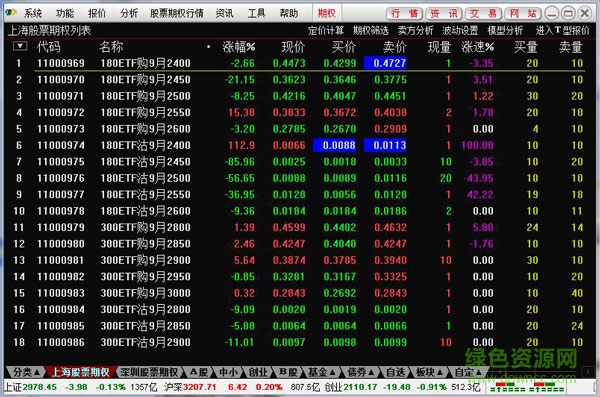The height and width of the screenshot is (397, 600).
Task: Open the column dropdown arrow beside 代码 header
Action: click(x=20, y=46)
